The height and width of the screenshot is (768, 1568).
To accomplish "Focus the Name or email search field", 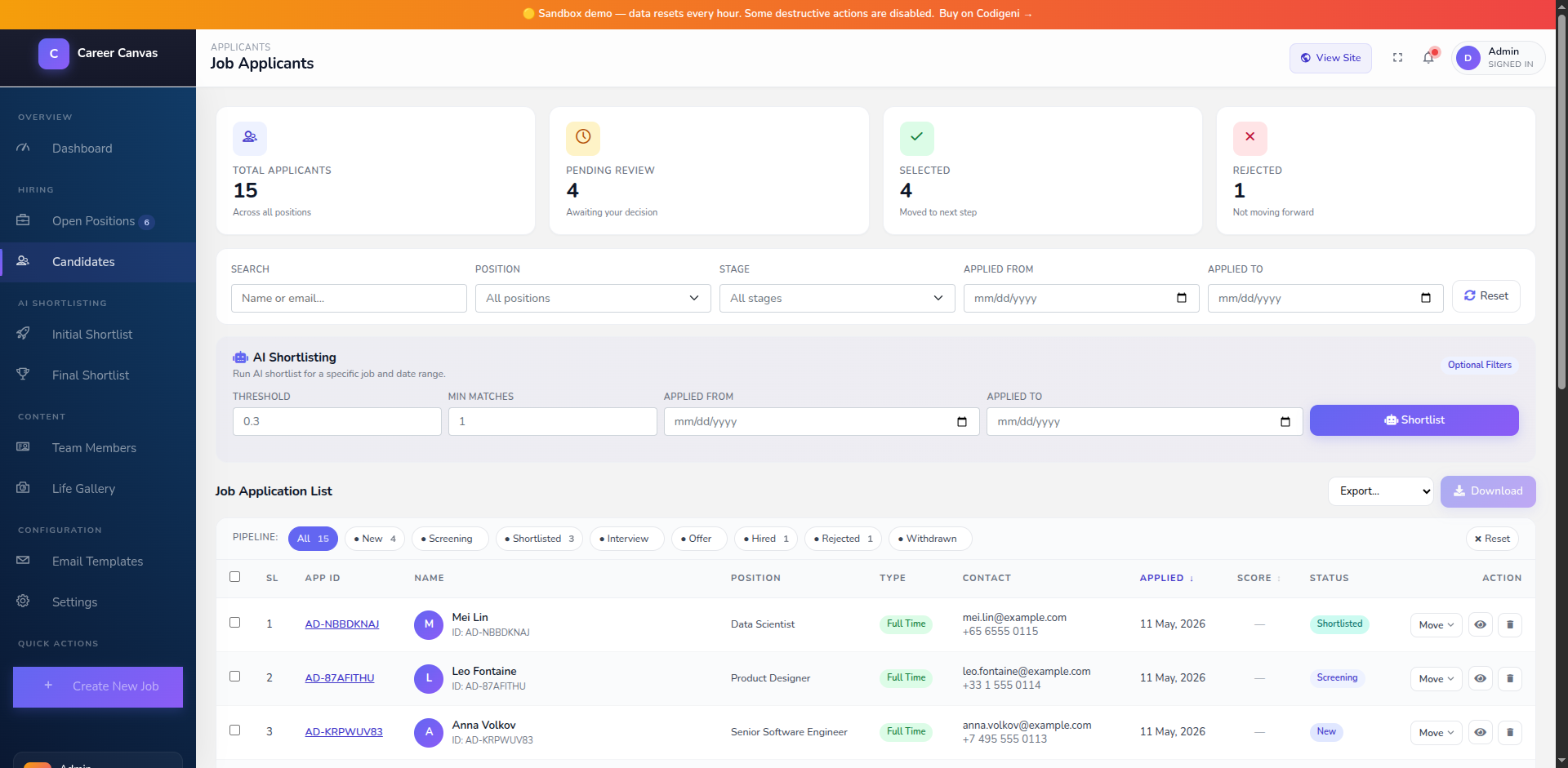I will tap(349, 298).
